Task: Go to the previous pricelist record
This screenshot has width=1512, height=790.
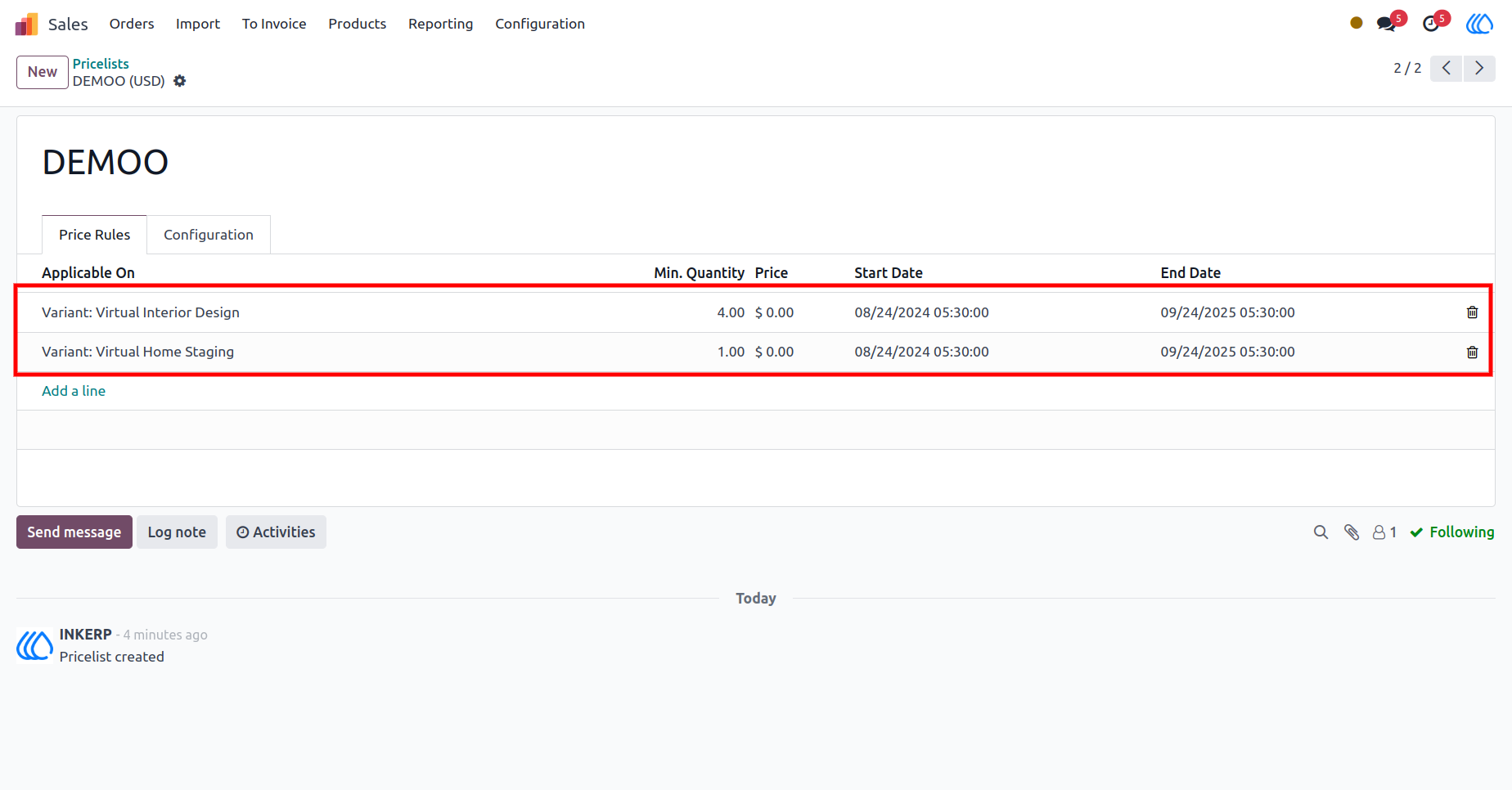Action: click(x=1447, y=68)
